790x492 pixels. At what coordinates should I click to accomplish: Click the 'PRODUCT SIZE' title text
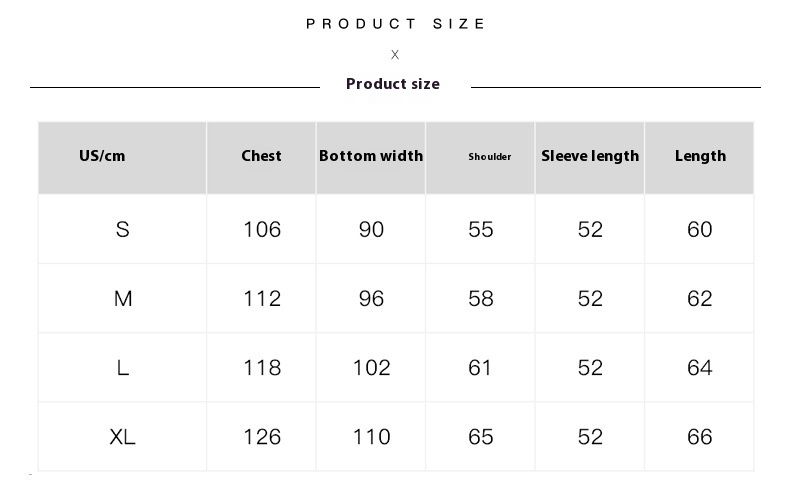pyautogui.click(x=396, y=24)
